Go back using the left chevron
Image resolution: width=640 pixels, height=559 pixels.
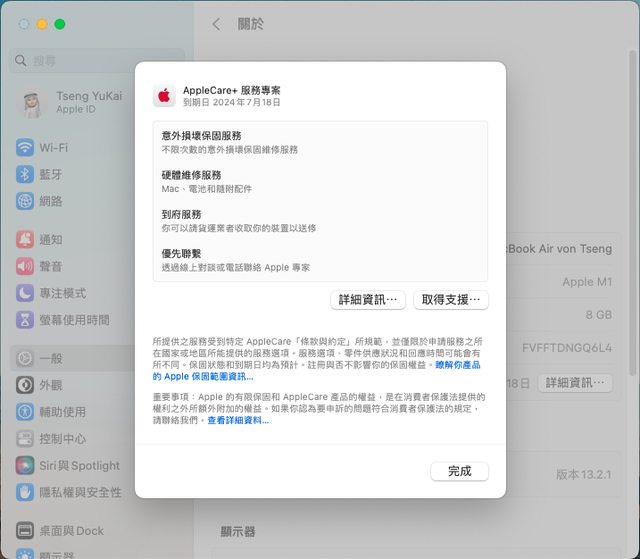pos(217,24)
